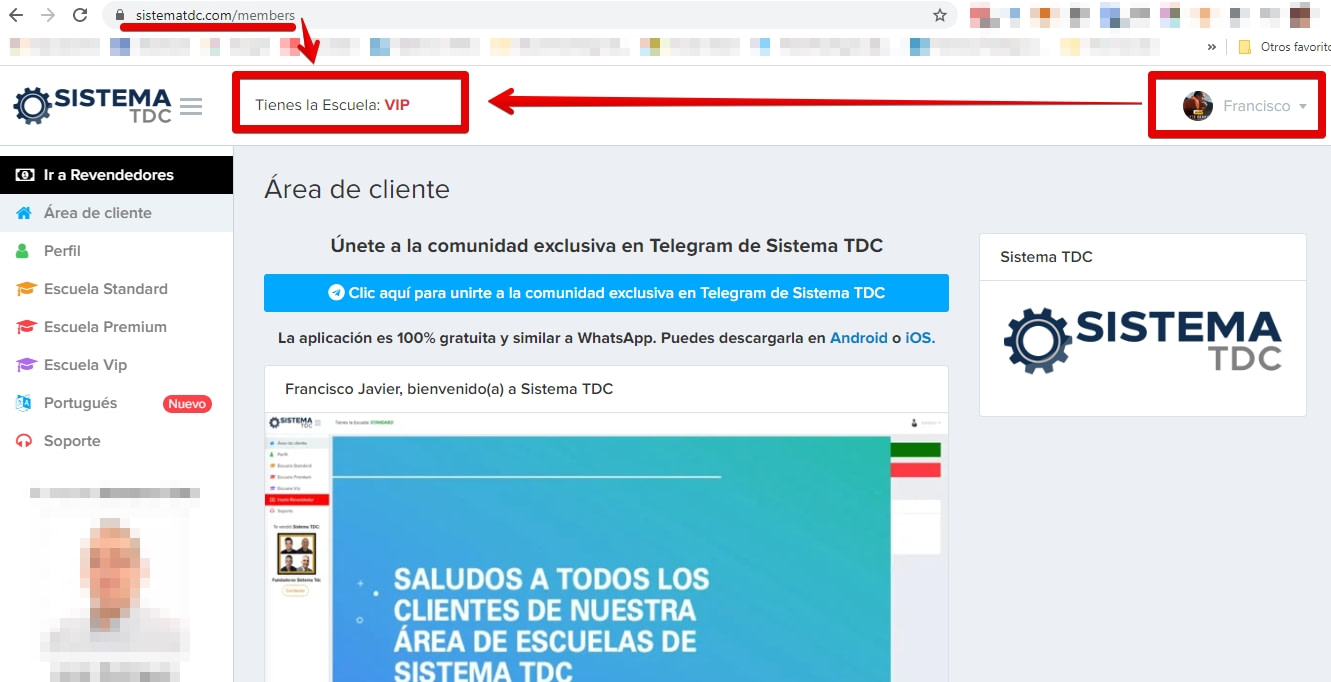Click the welcome video thumbnail
1331x682 pixels.
tap(606, 547)
